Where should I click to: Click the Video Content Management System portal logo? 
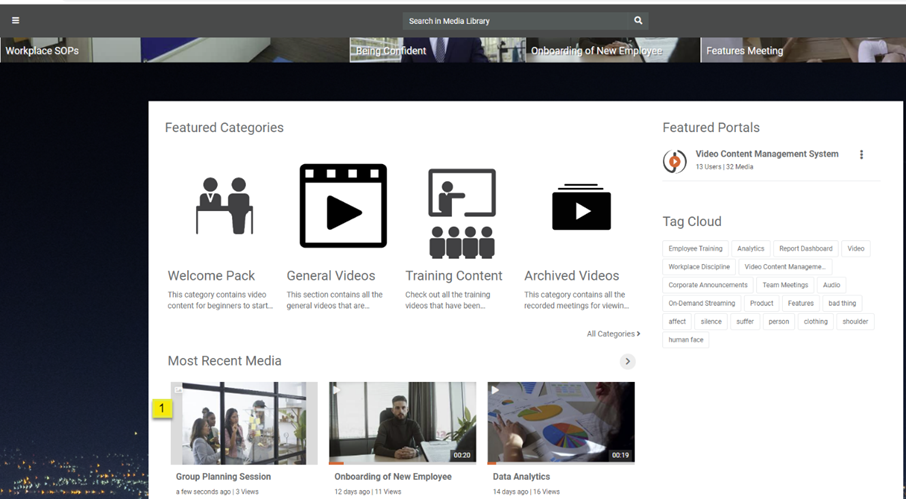[x=675, y=161]
